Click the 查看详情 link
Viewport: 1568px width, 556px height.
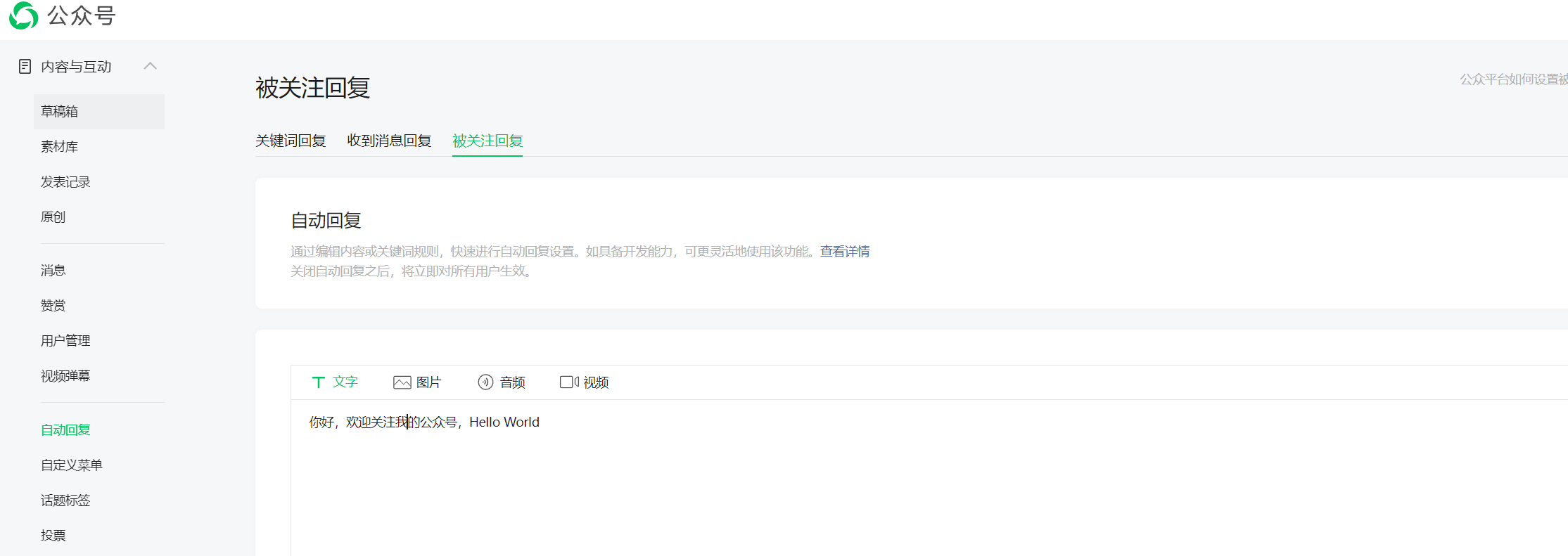point(845,252)
